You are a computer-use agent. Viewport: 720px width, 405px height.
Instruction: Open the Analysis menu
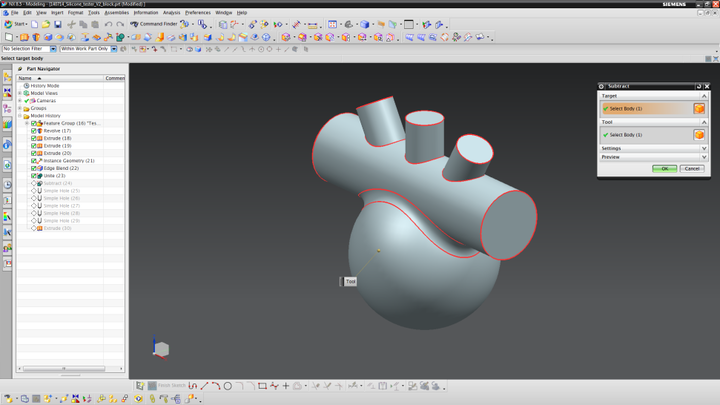click(x=172, y=13)
